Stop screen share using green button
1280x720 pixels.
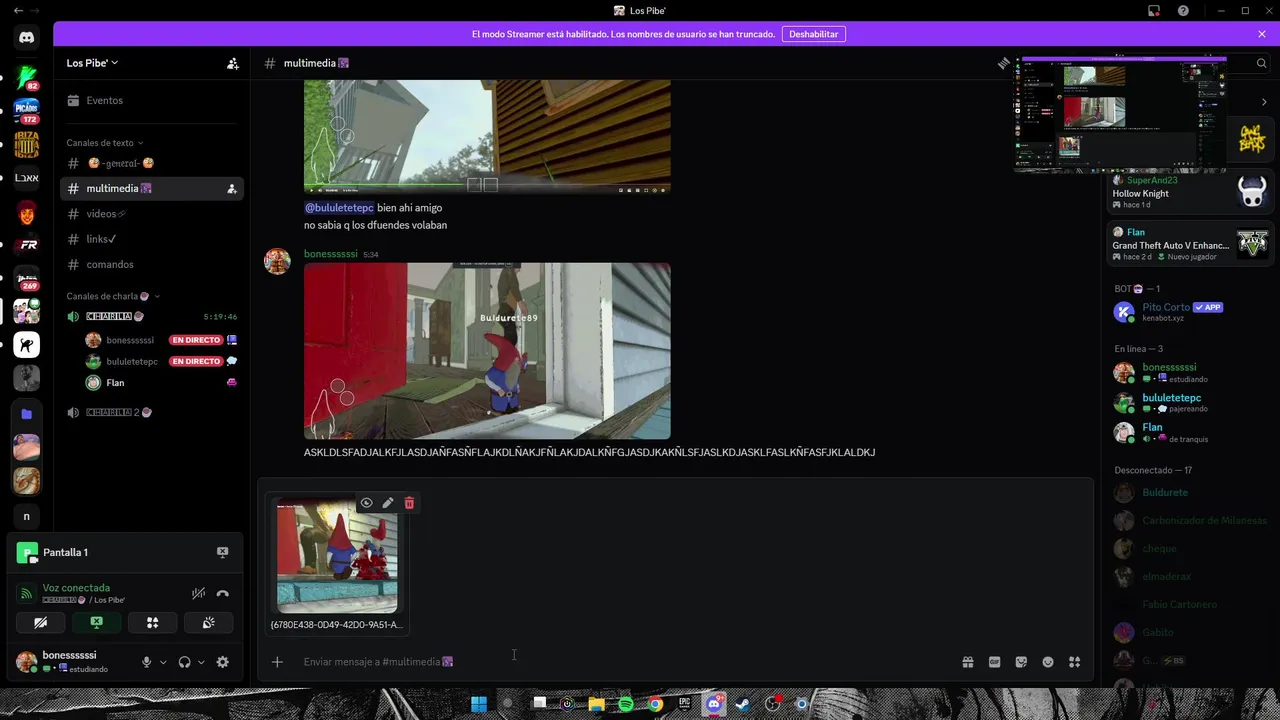tap(97, 622)
